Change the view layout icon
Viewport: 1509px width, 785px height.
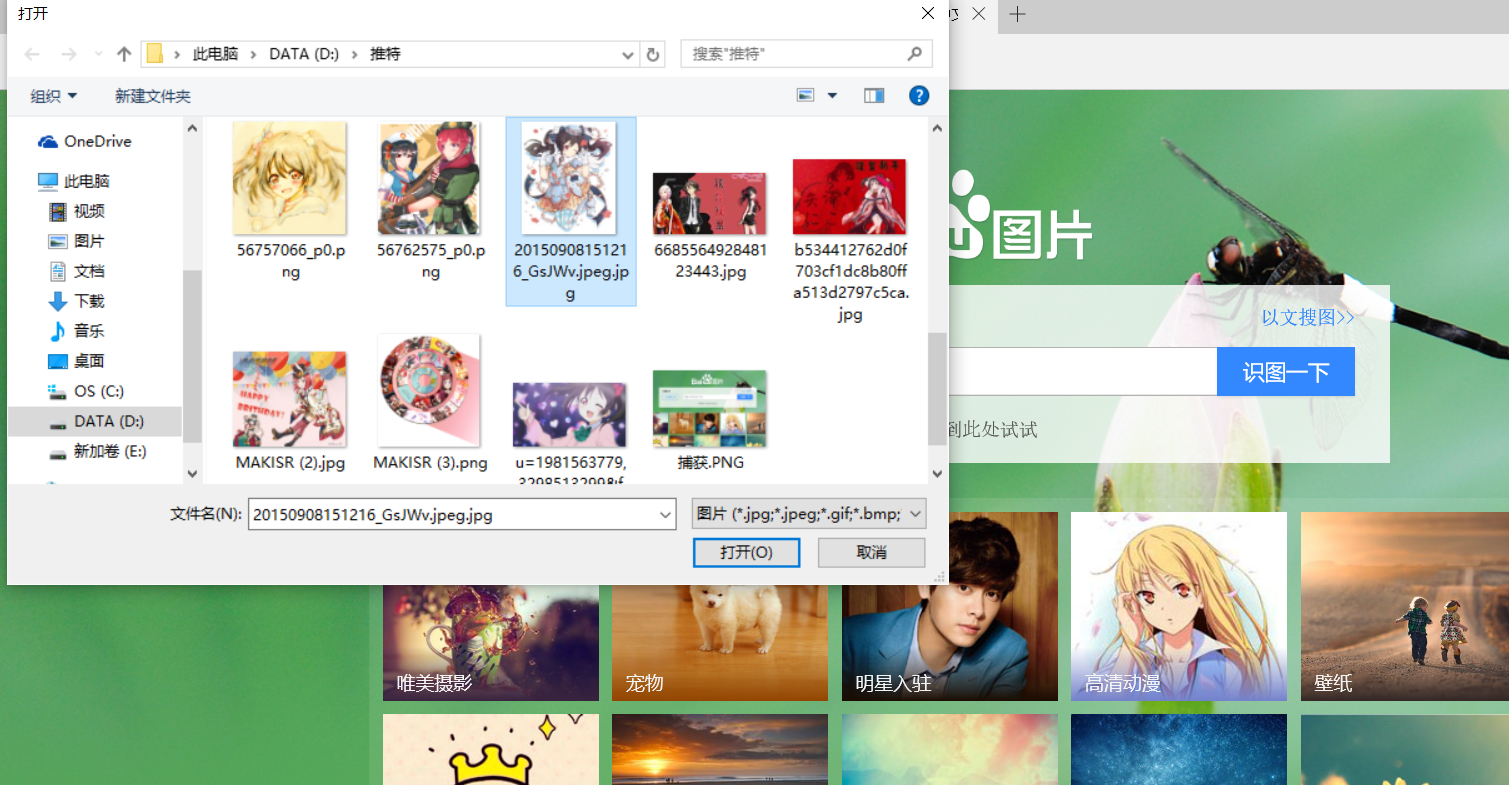click(806, 95)
